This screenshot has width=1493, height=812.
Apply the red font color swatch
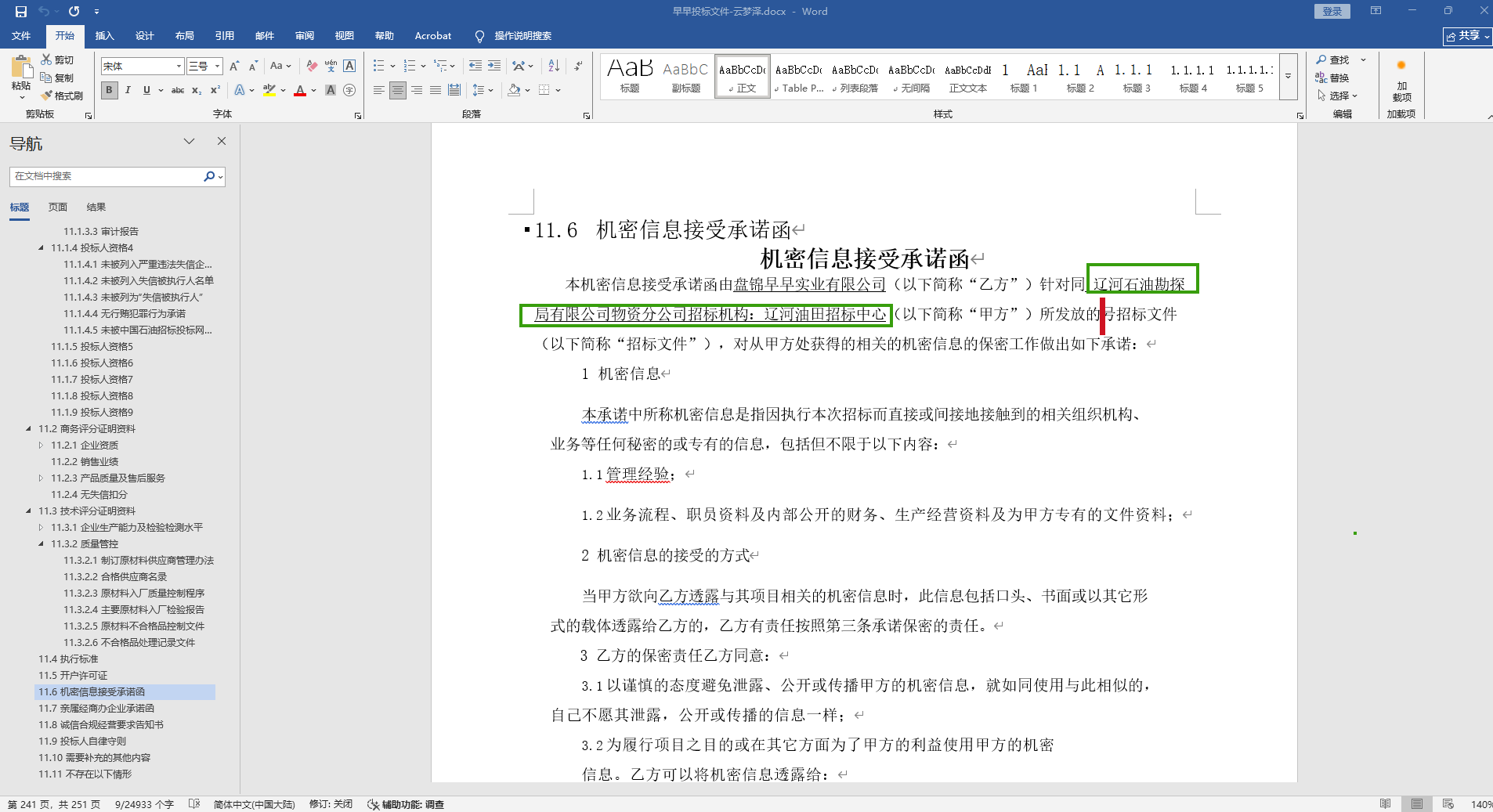point(300,90)
